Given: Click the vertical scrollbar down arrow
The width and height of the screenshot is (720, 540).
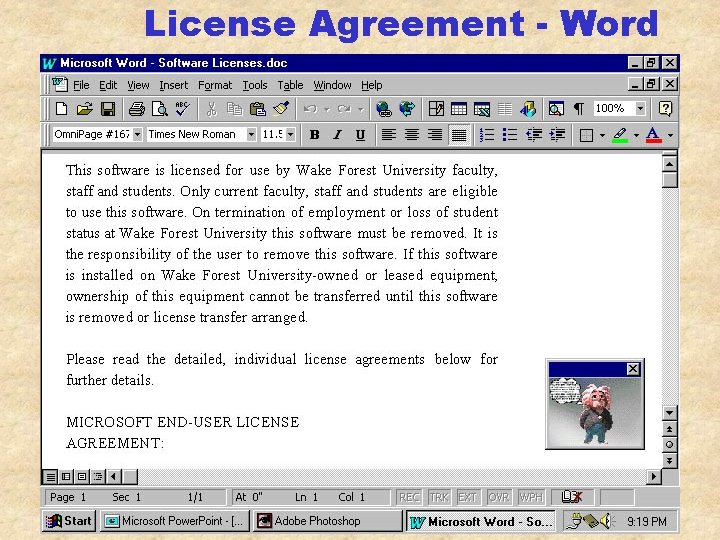Looking at the screenshot, I should (x=670, y=413).
